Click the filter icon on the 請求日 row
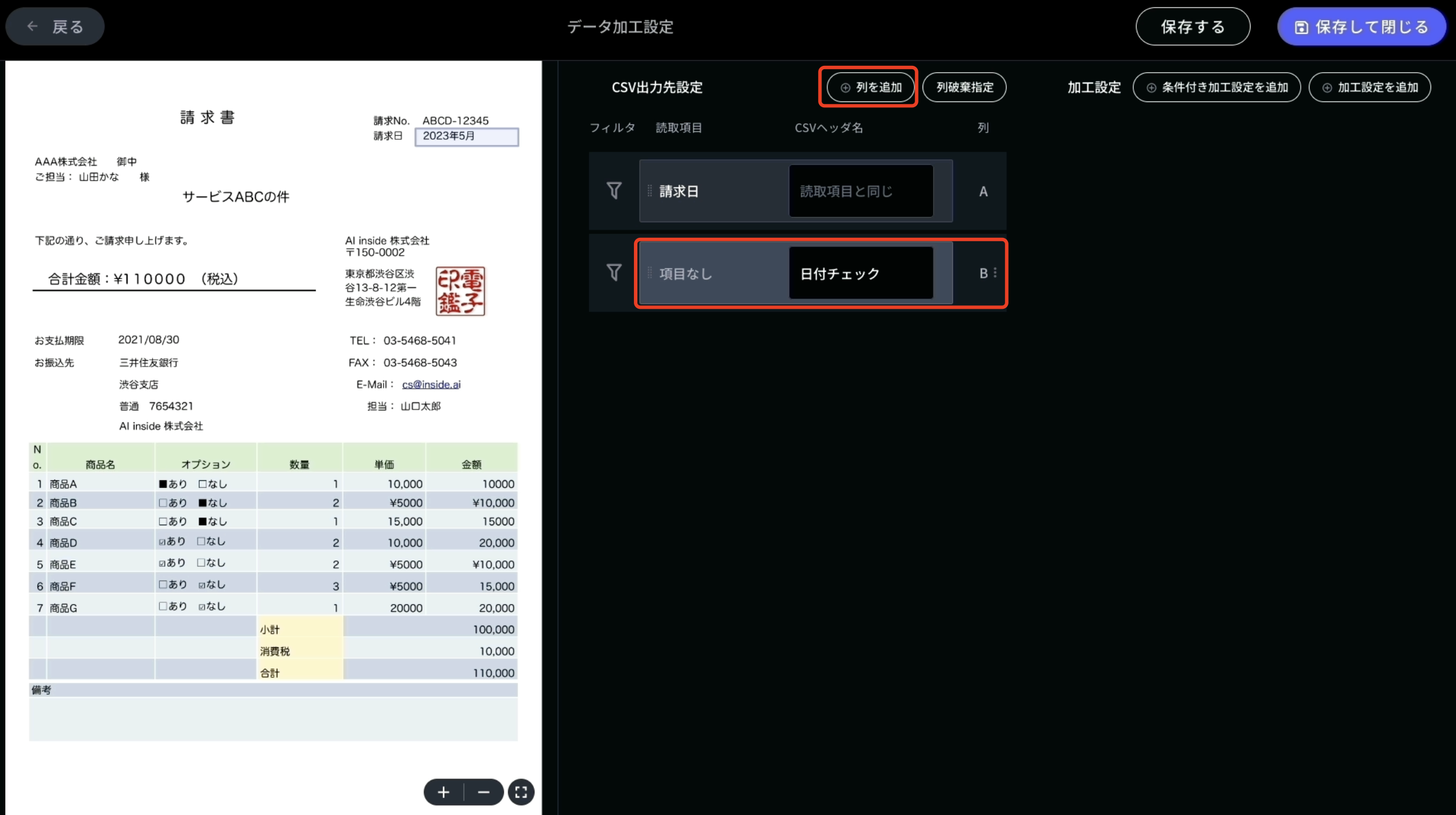 pyautogui.click(x=613, y=190)
